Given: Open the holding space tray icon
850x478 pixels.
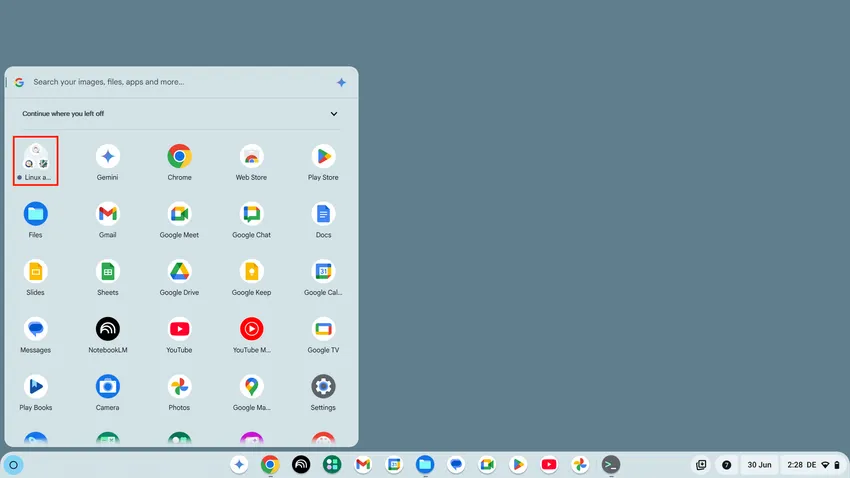Looking at the screenshot, I should 701,464.
